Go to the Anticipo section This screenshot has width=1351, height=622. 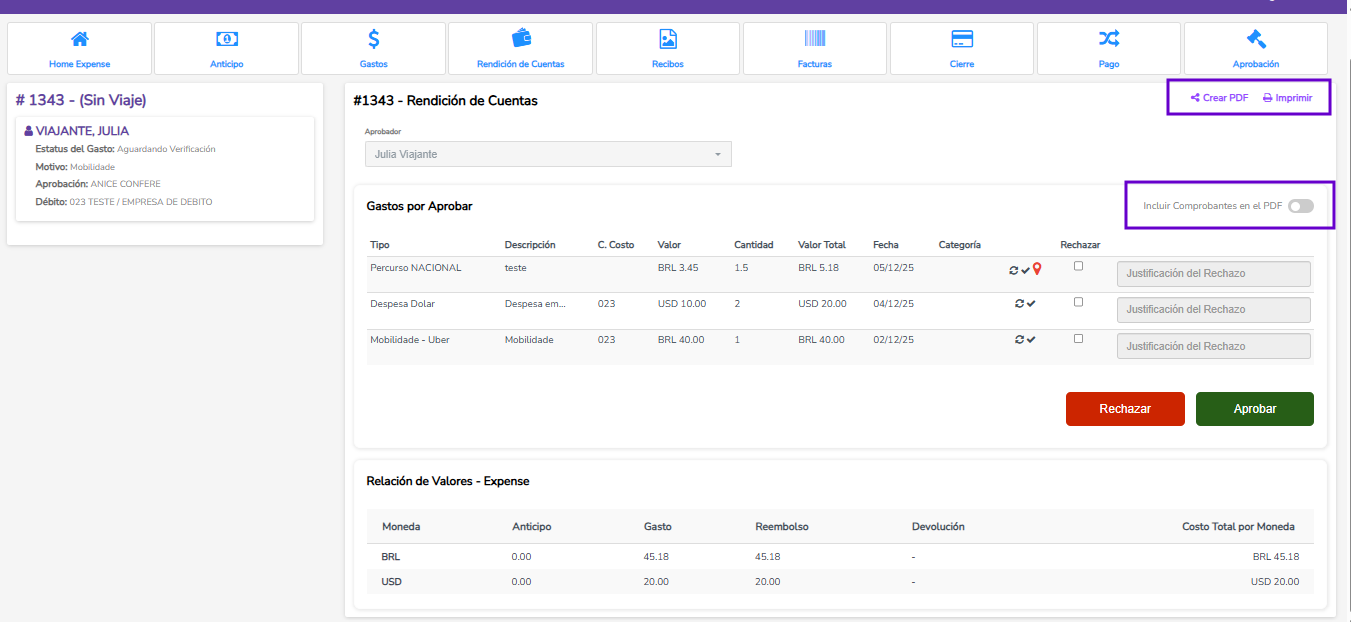coord(227,48)
